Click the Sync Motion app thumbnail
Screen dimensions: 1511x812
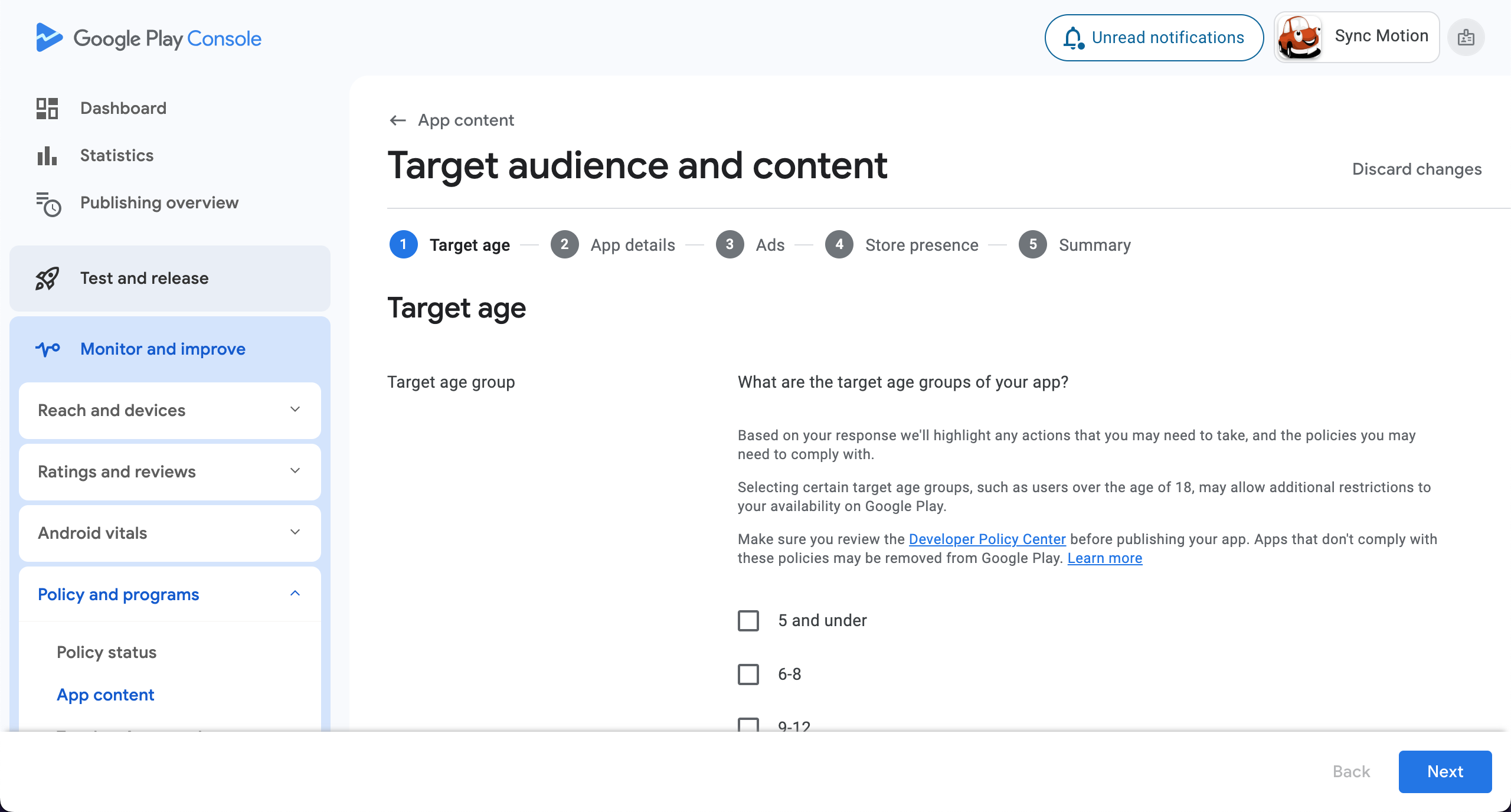click(1299, 38)
